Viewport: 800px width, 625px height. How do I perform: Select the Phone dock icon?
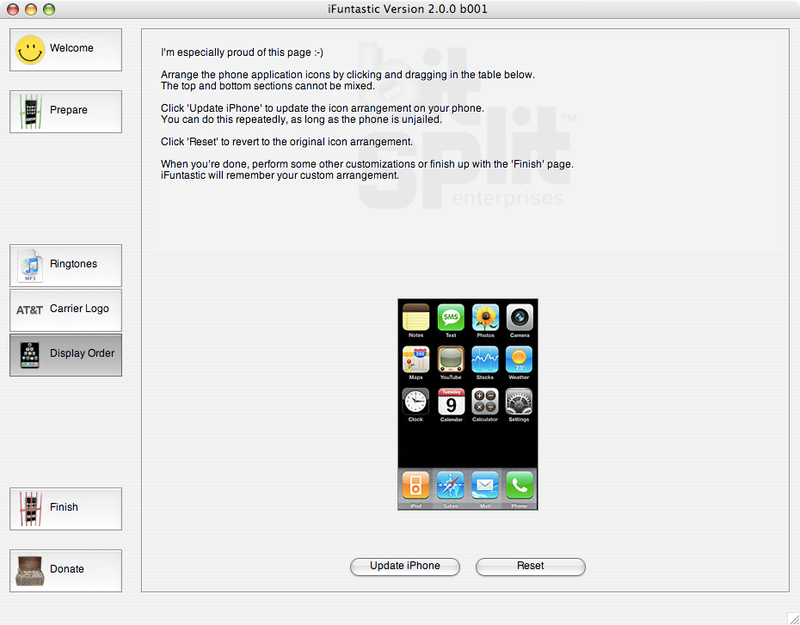[519, 485]
